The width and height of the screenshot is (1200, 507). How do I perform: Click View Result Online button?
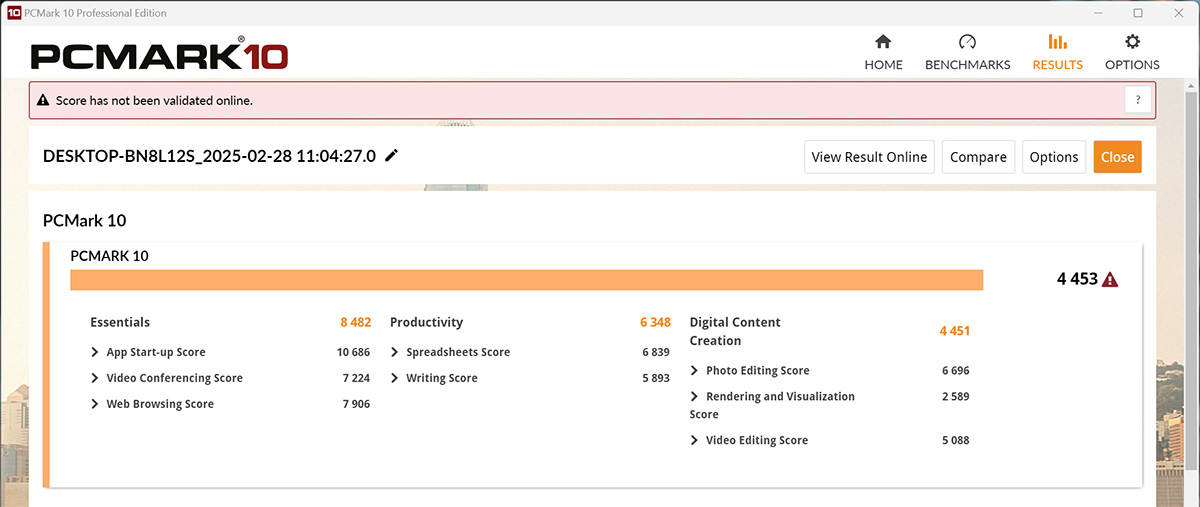[870, 157]
